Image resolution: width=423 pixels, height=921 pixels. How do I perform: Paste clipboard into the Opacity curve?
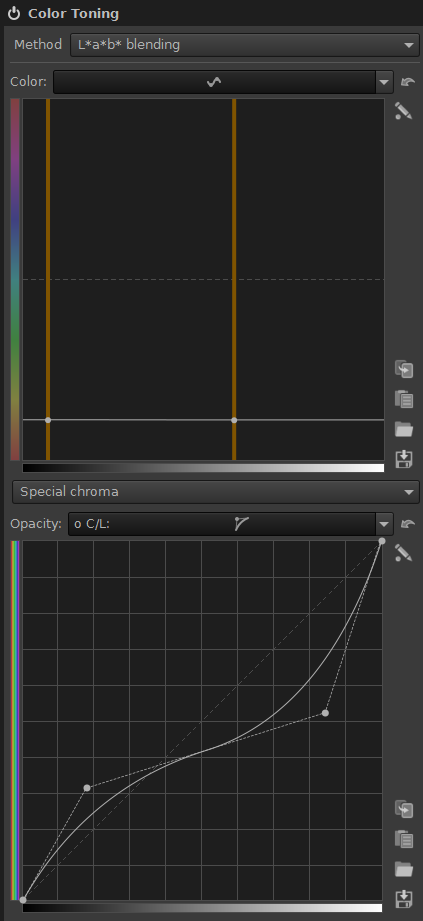(404, 839)
